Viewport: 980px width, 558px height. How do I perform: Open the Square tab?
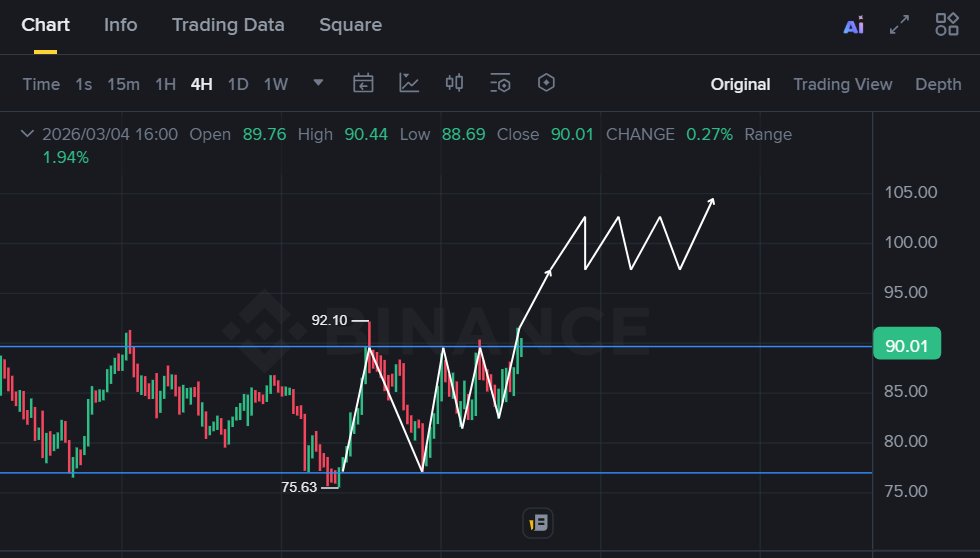(x=351, y=25)
